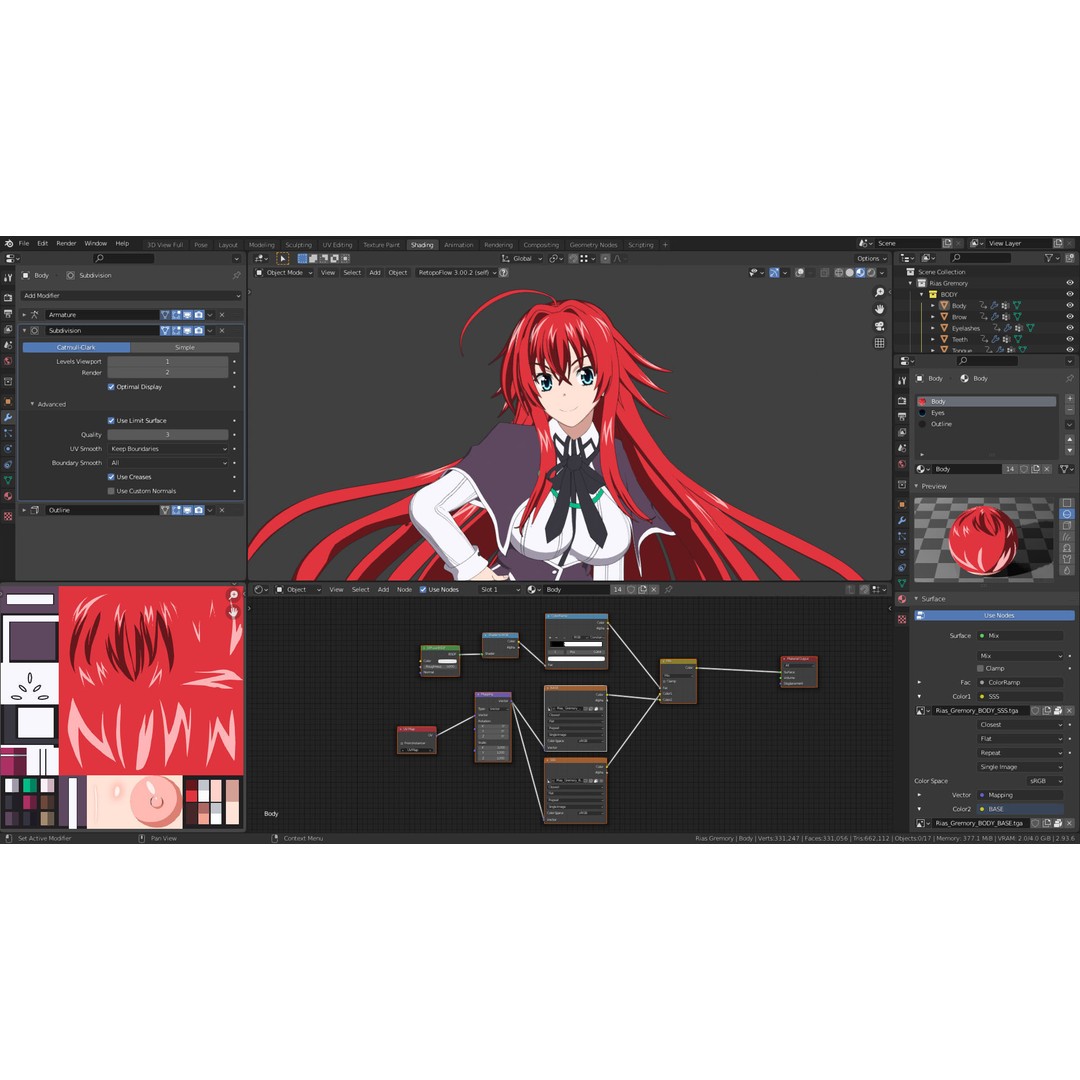The width and height of the screenshot is (1080, 1080).
Task: Open Slot 1 dropdown in node editor
Action: pyautogui.click(x=500, y=590)
